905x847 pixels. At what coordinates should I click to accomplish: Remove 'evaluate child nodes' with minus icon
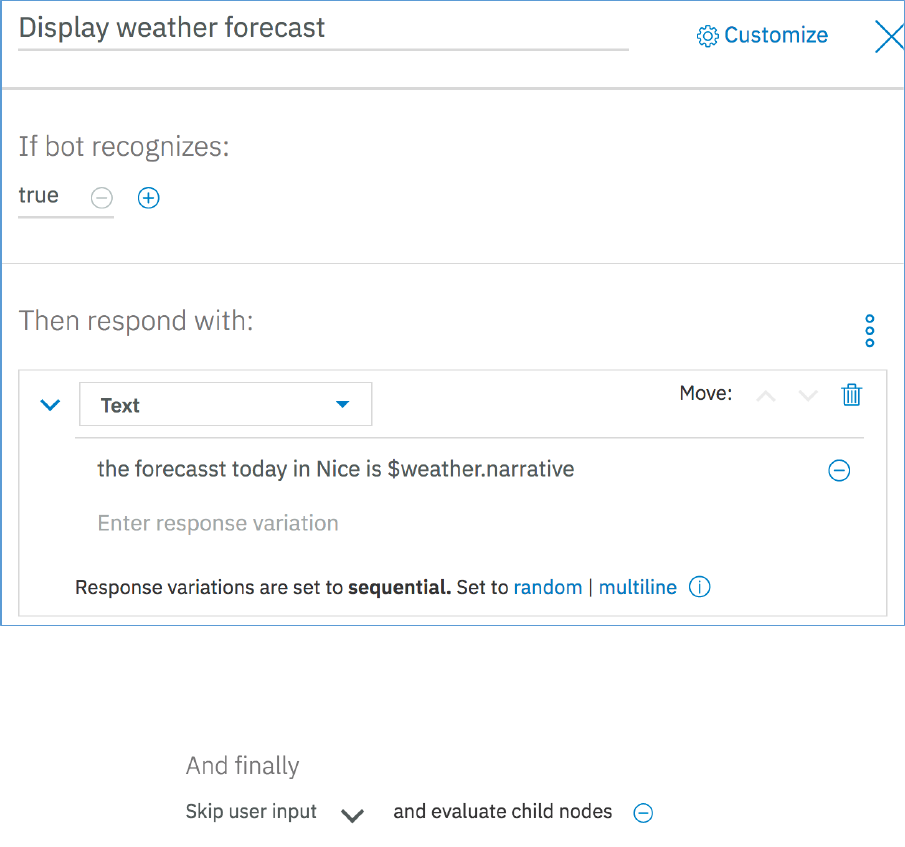643,813
